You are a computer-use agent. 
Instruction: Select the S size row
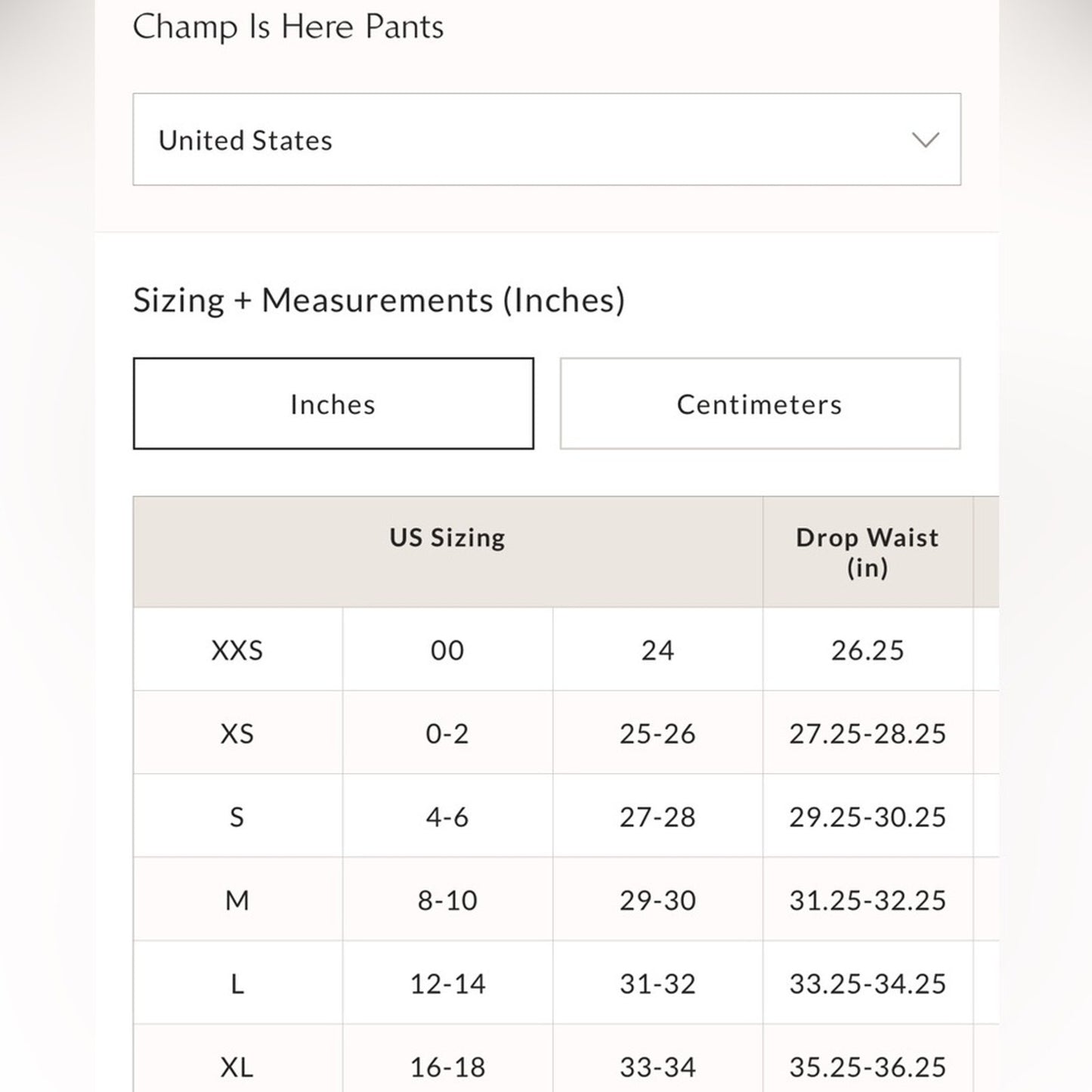point(237,816)
